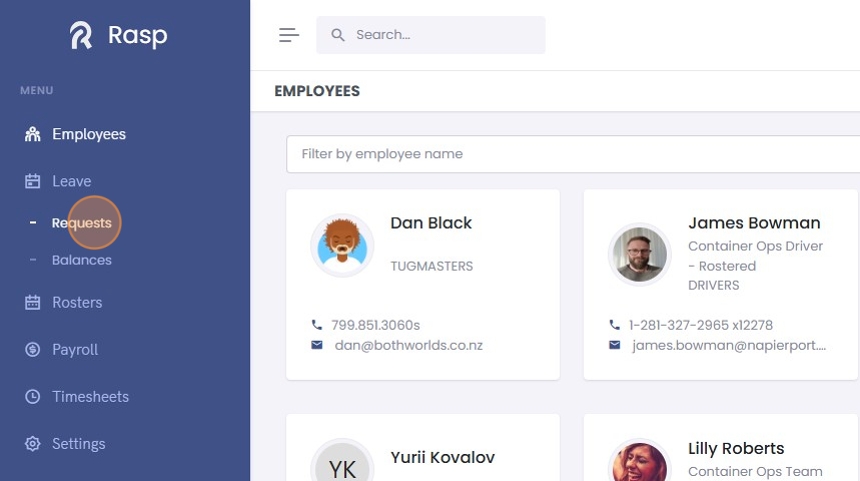Open Dan Black's avatar thumbnail
This screenshot has height=481, width=860.
pos(342,245)
